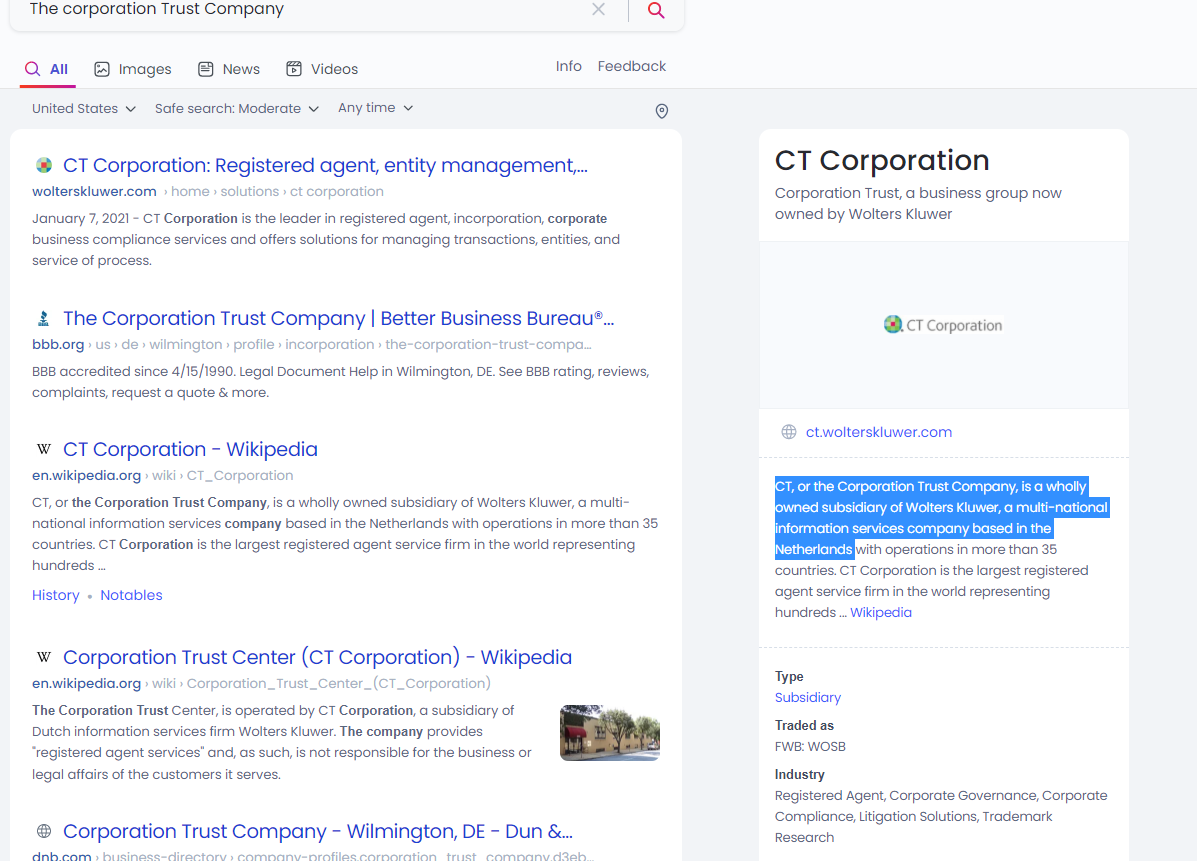Open The Corporation Trust Company BBB result

(338, 318)
